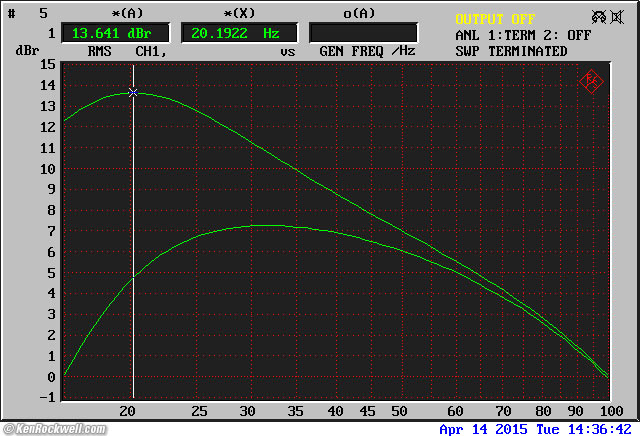Click the GEN FREQ /Hz axis label
Screen dimensions: 640x436
(367, 51)
